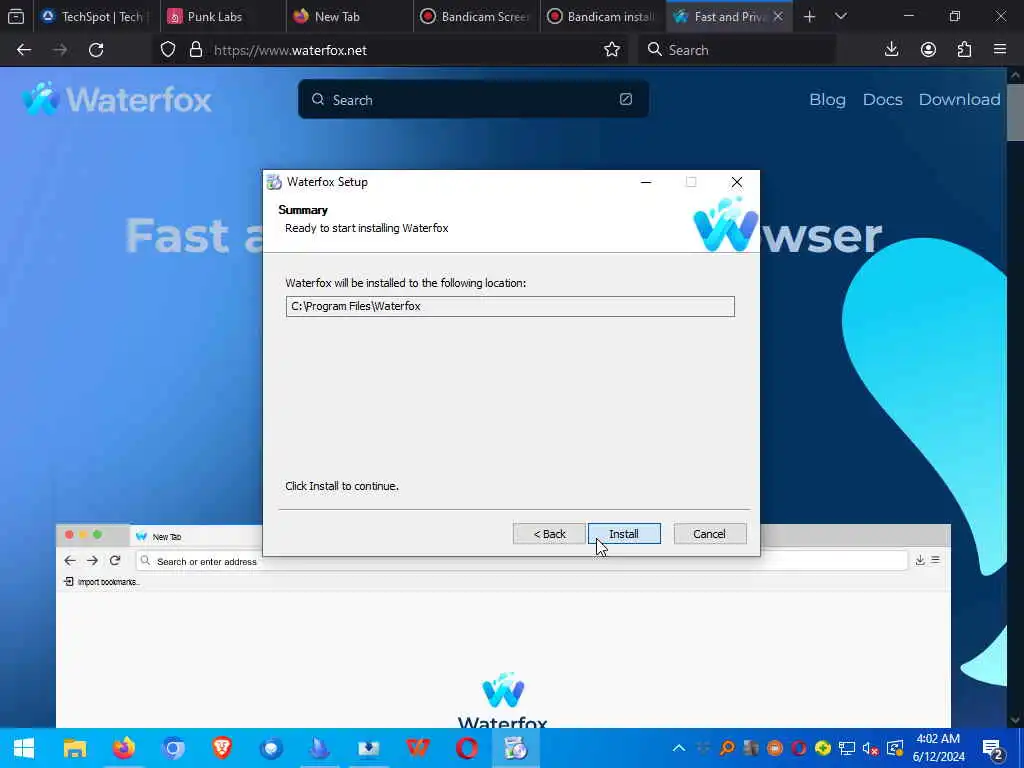This screenshot has height=768, width=1024.
Task: Open the extensions puzzle icon
Action: [965, 50]
